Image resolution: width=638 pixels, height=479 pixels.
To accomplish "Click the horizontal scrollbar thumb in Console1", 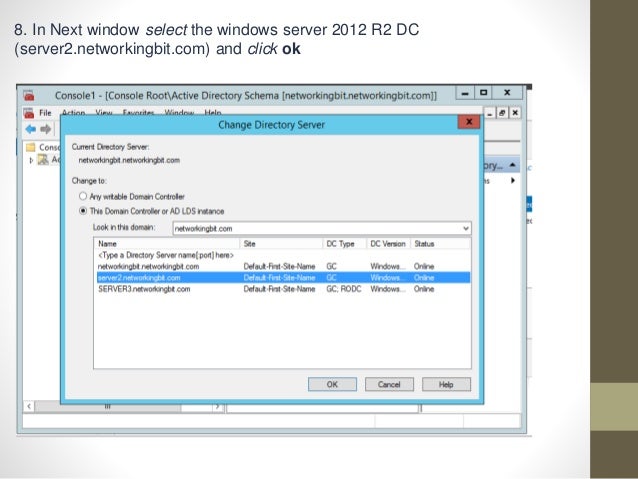I will [x=108, y=406].
